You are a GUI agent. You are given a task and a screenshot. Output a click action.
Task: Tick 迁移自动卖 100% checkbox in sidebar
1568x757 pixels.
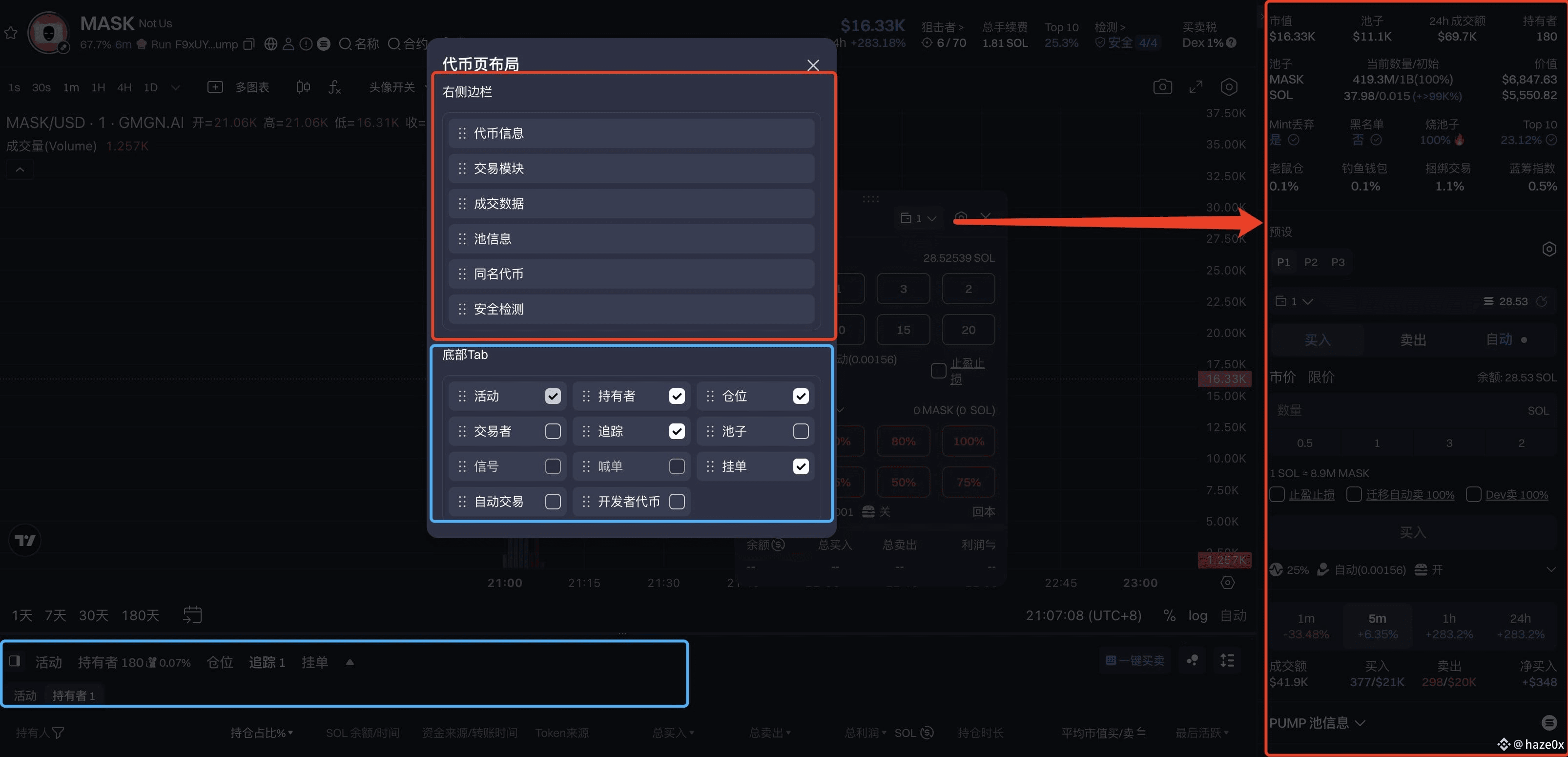point(1354,495)
